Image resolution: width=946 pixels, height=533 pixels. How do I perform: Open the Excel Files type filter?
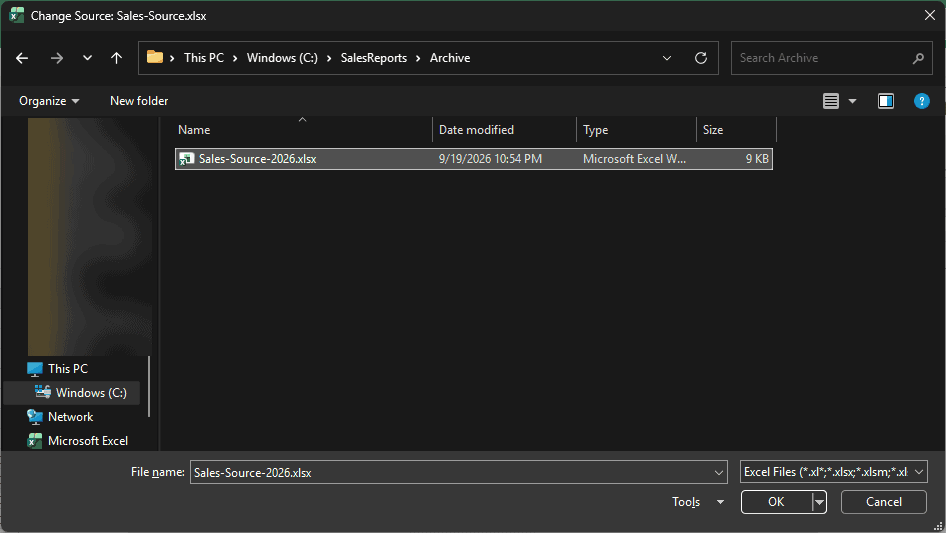tap(833, 472)
